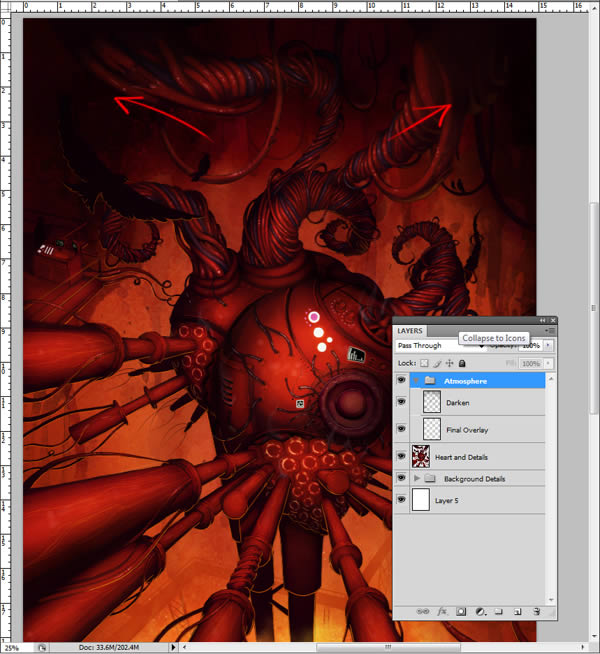Create a new layer

[517, 611]
